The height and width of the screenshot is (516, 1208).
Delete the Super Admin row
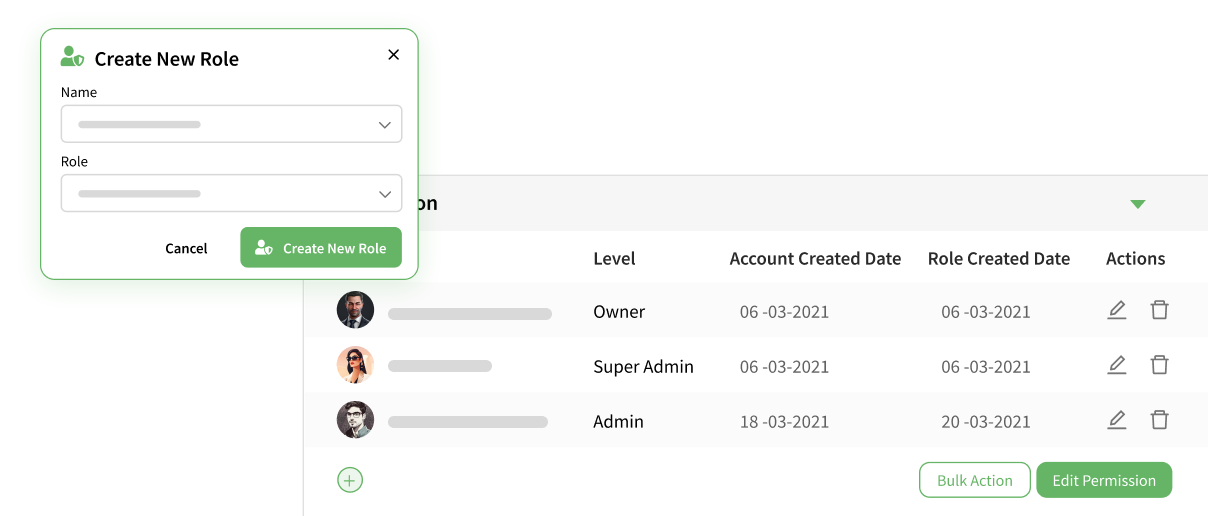coord(1159,365)
